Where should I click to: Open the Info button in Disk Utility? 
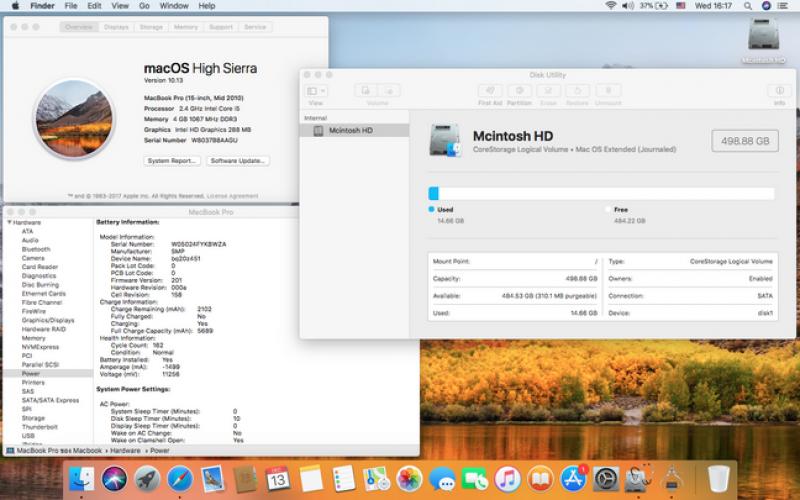click(779, 91)
